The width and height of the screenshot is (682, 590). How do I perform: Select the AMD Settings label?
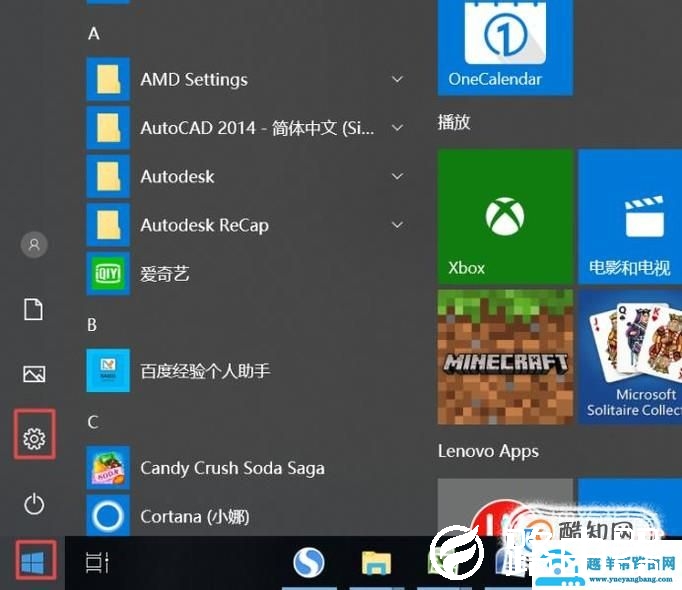coord(194,80)
